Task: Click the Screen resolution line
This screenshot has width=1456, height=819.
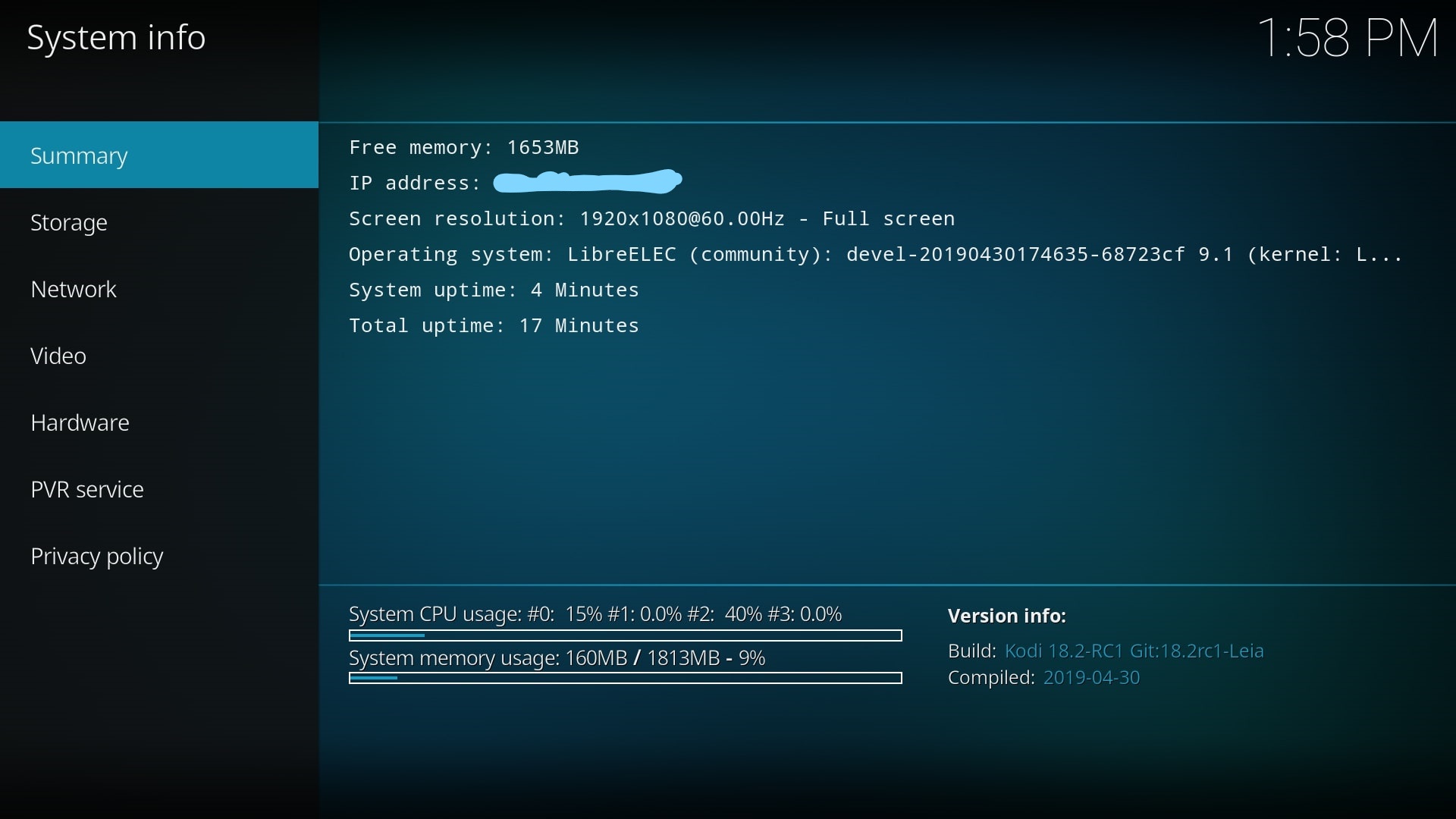Action: [651, 218]
